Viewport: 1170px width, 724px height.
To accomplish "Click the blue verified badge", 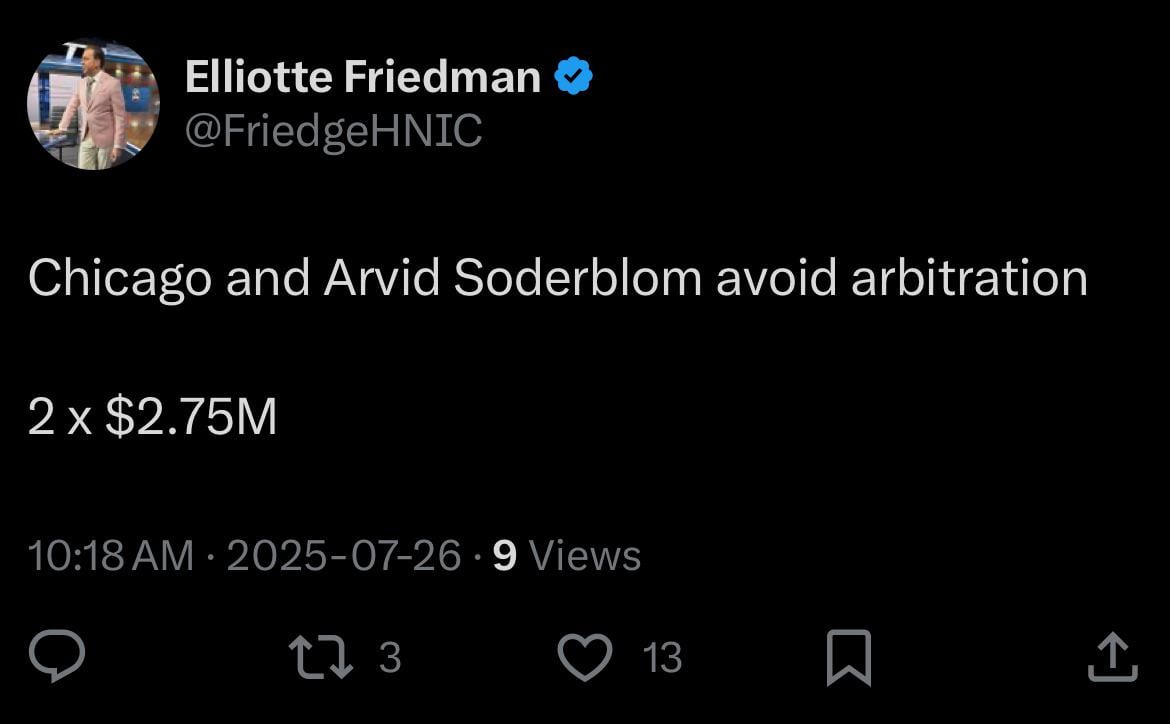I will click(x=573, y=73).
